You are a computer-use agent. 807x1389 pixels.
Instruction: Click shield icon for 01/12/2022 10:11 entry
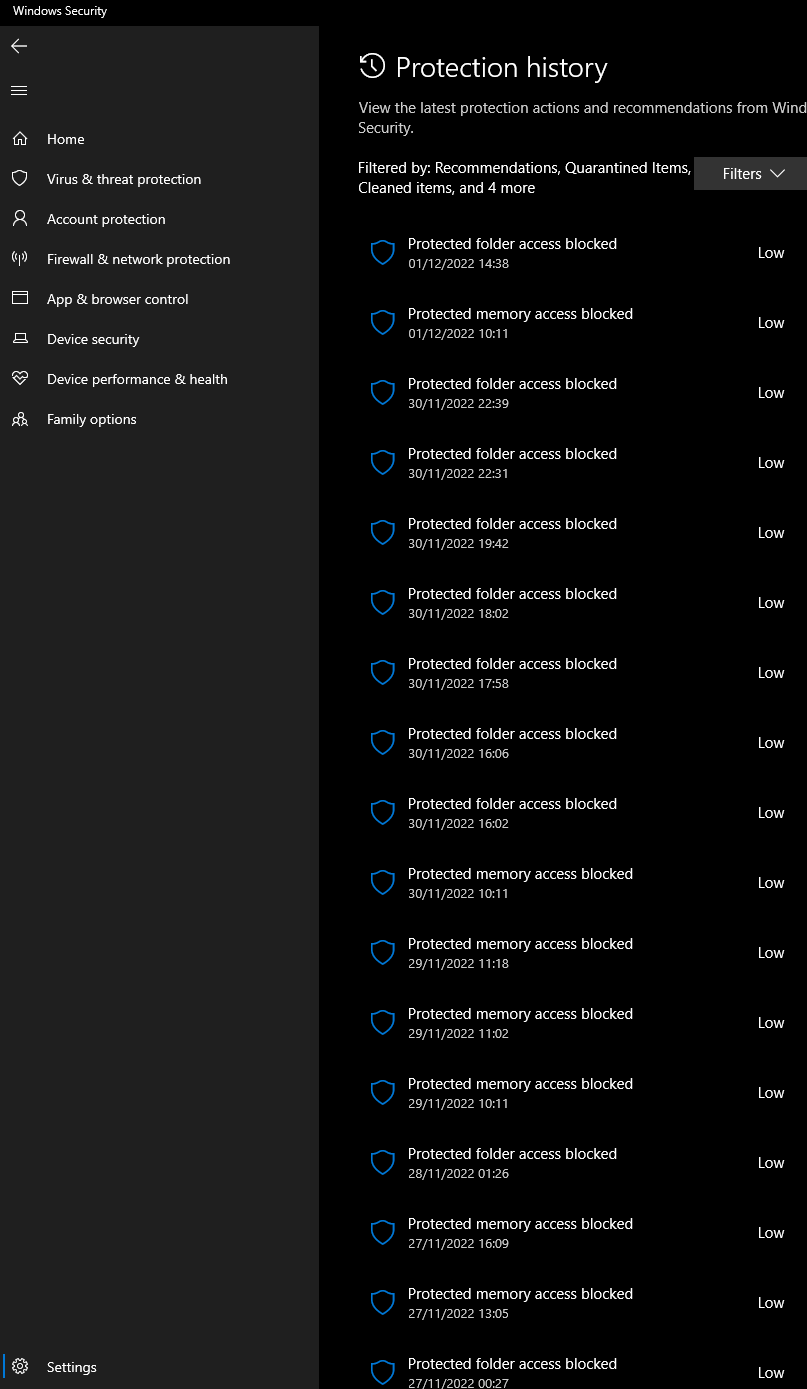383,323
